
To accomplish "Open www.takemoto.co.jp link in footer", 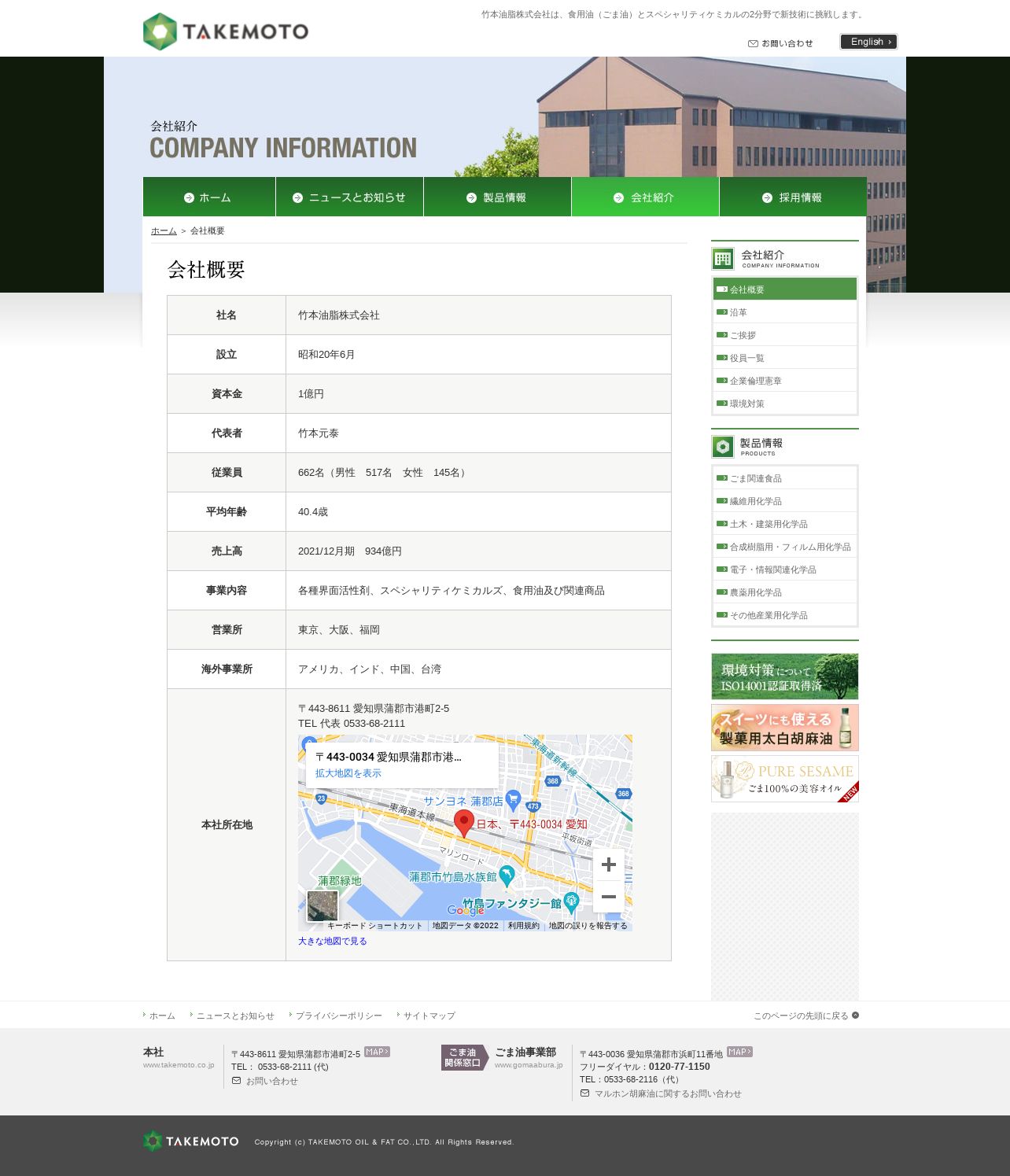I will (179, 1065).
